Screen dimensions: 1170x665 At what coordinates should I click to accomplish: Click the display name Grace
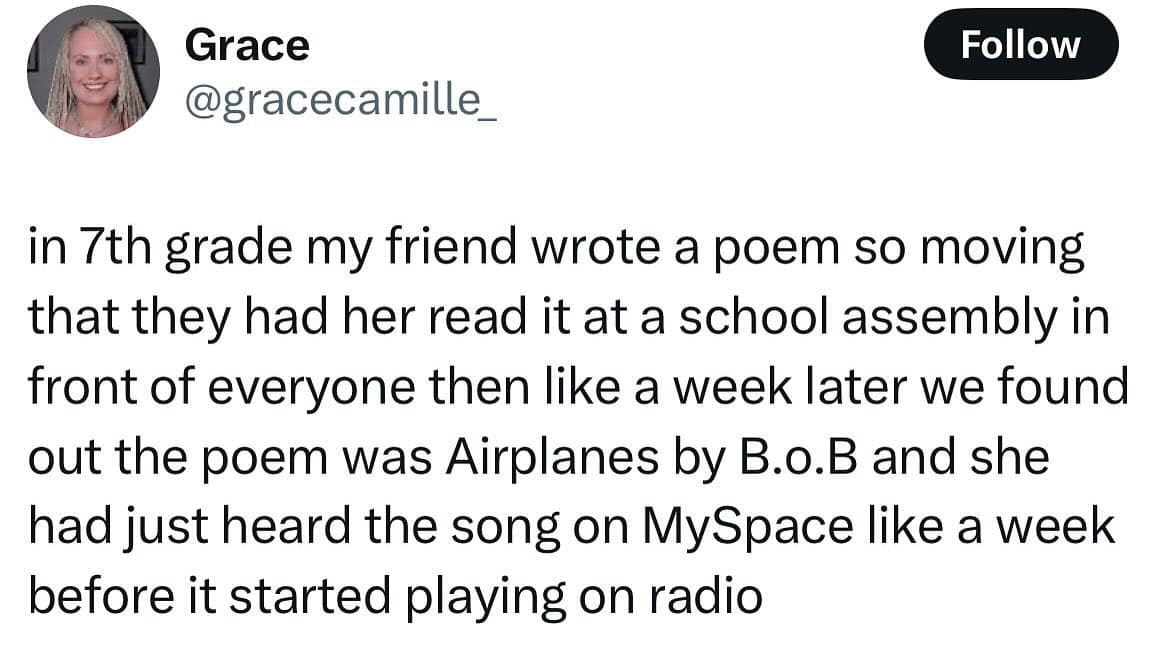[248, 45]
